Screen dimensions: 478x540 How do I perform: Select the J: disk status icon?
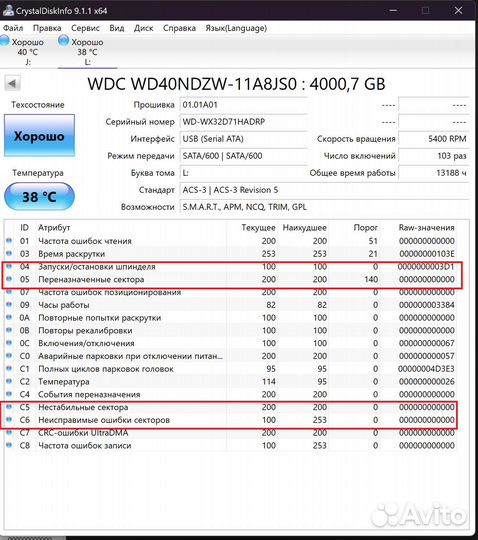click(x=5, y=41)
